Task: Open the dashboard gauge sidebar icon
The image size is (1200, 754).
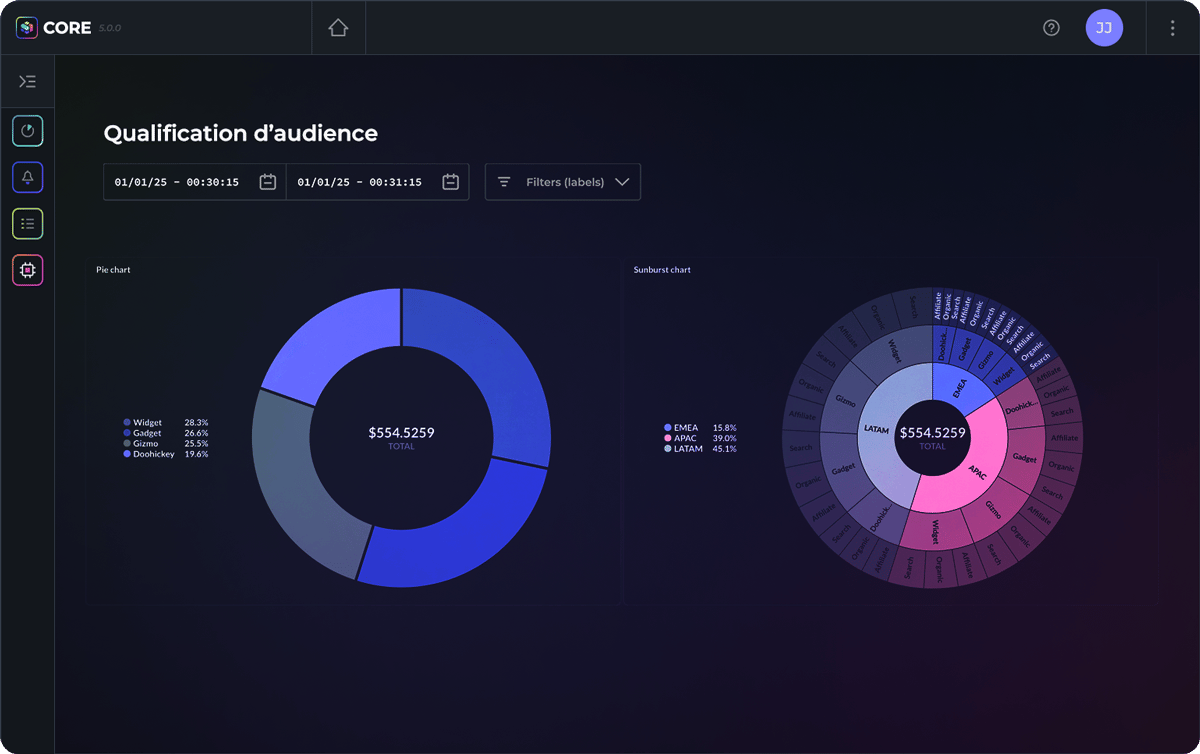Action: click(x=27, y=131)
